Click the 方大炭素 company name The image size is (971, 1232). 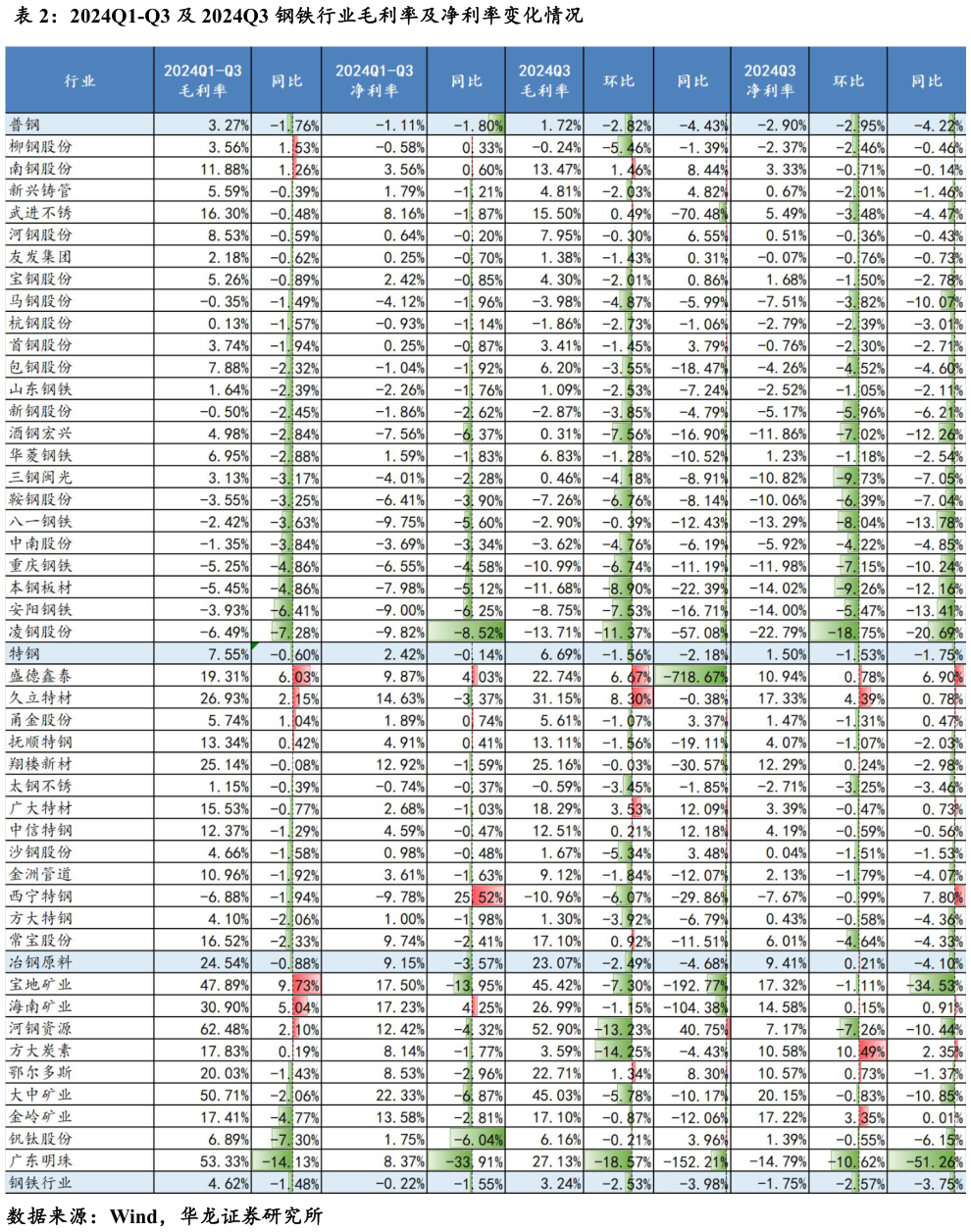pyautogui.click(x=40, y=1051)
